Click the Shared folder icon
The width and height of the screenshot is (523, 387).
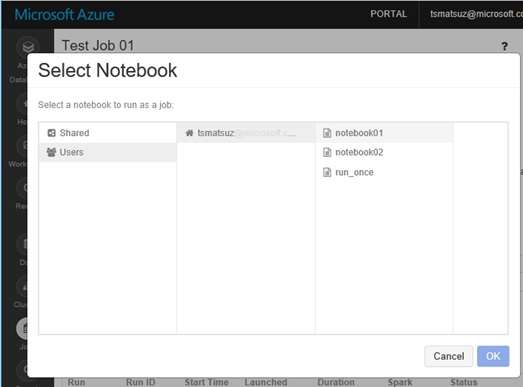tap(51, 133)
